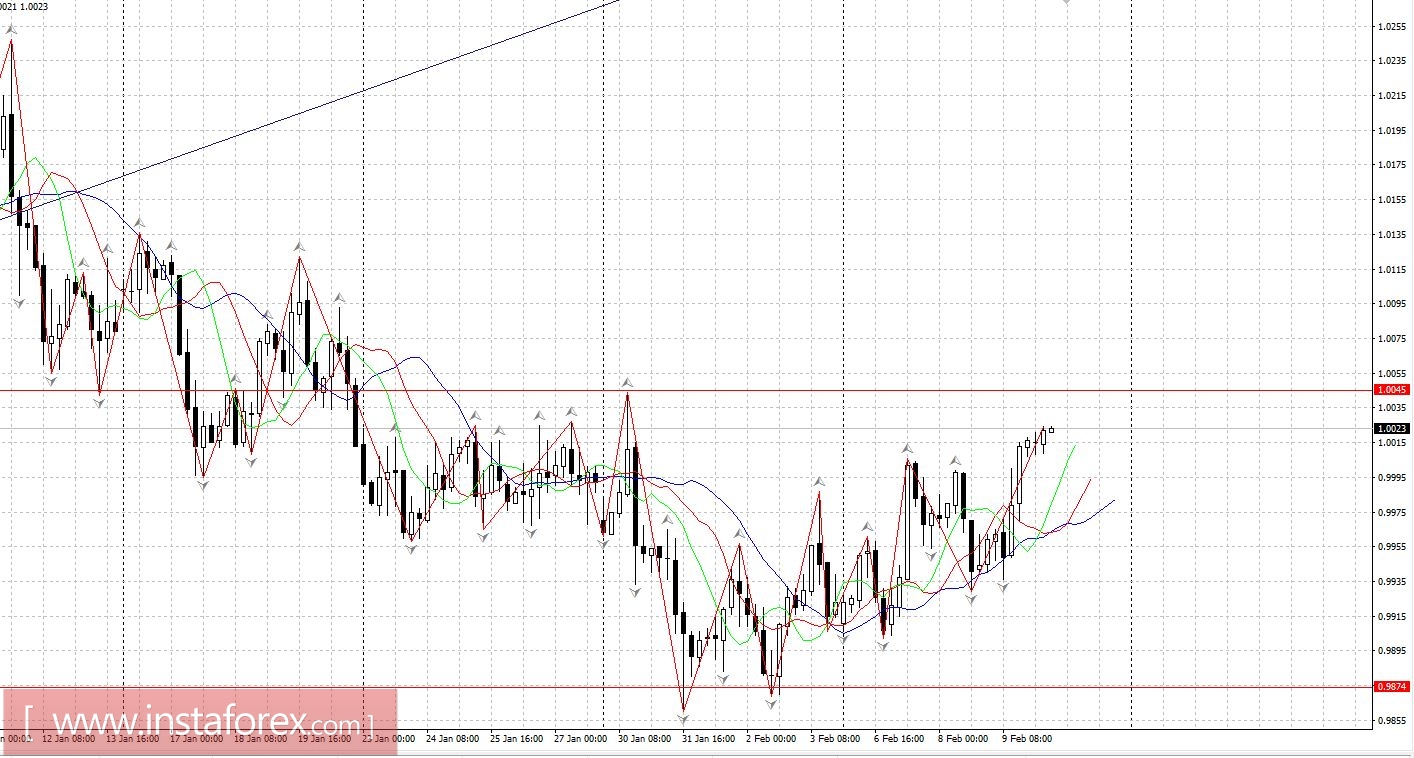The width and height of the screenshot is (1414, 758).
Task: Click the quote readout text above the chart
Action: (x=24, y=6)
